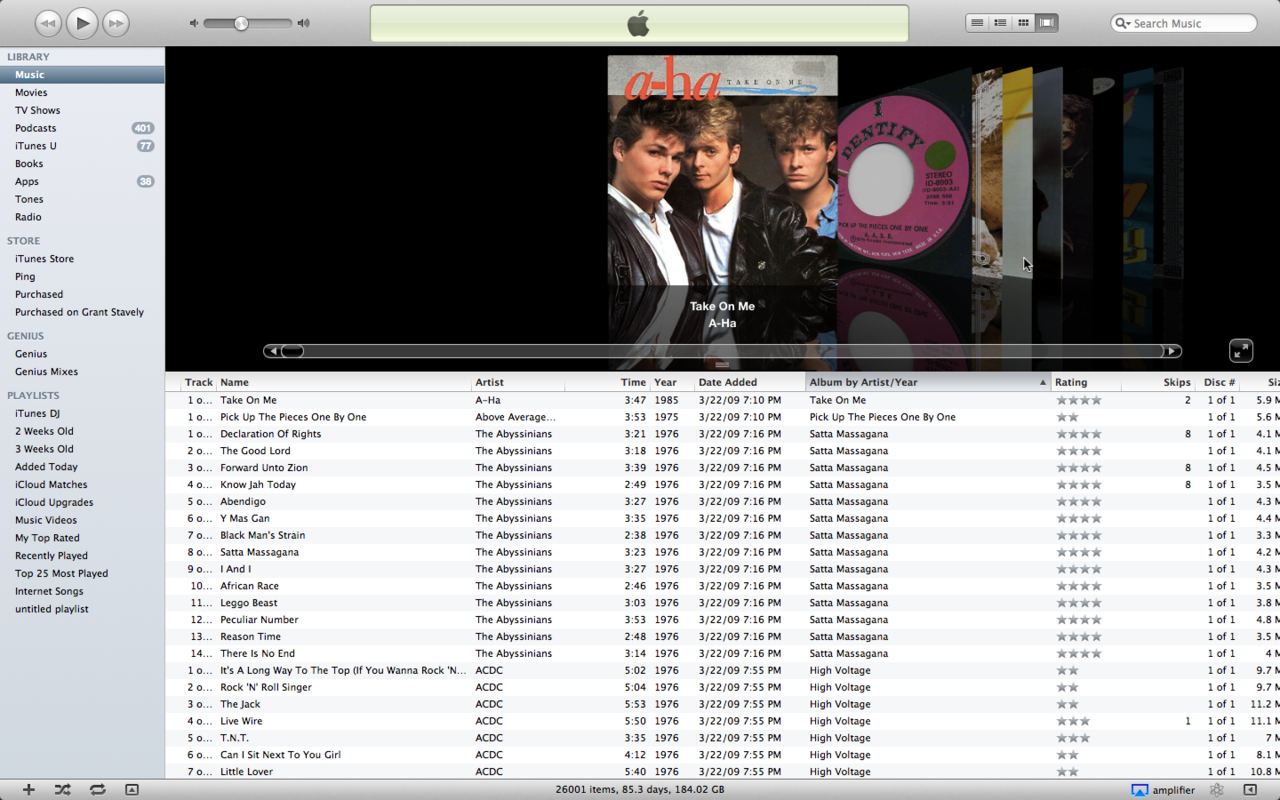Select the song 'Satta Massagana'

click(x=259, y=552)
